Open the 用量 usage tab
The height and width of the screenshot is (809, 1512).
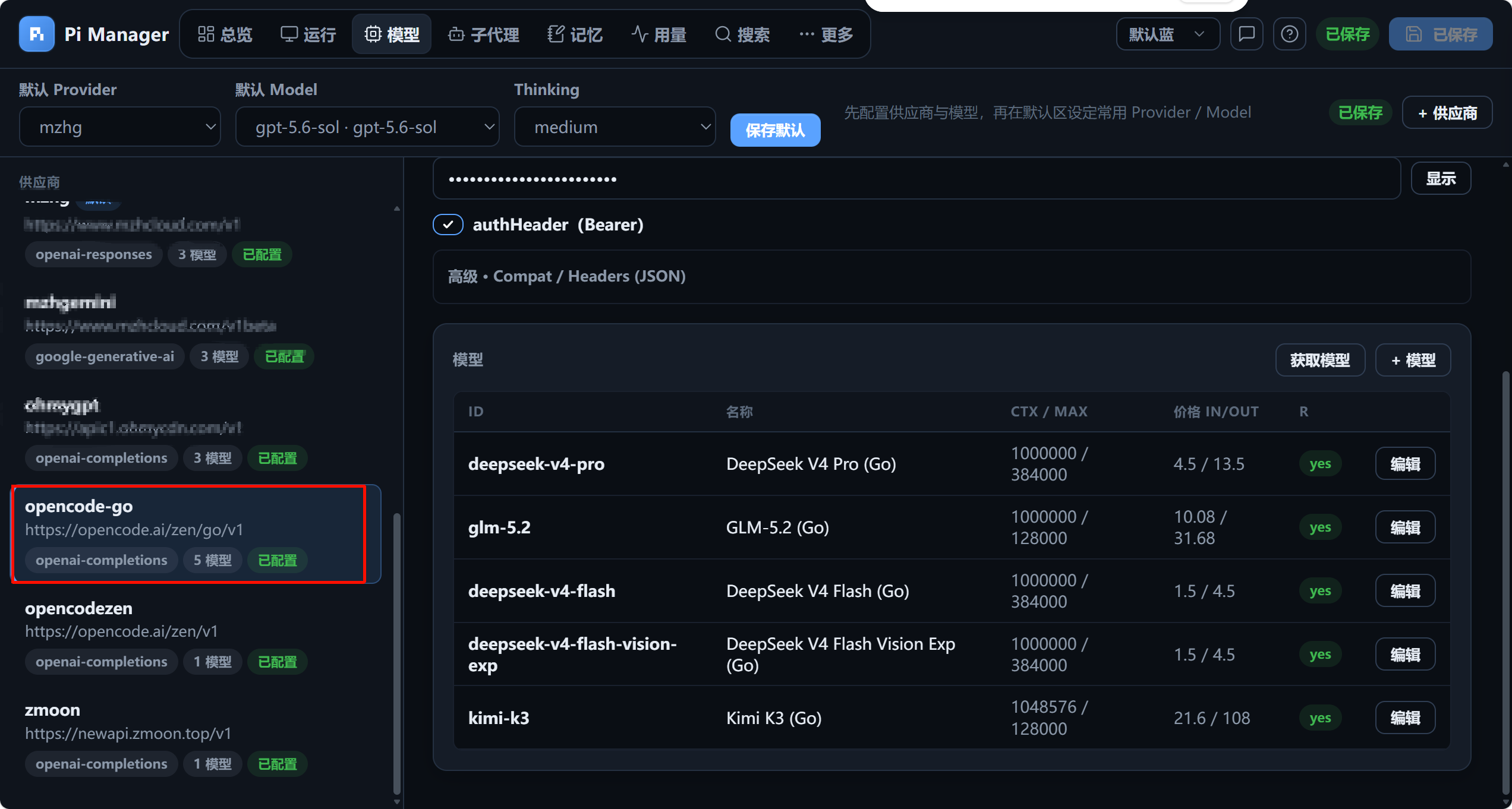tap(659, 34)
